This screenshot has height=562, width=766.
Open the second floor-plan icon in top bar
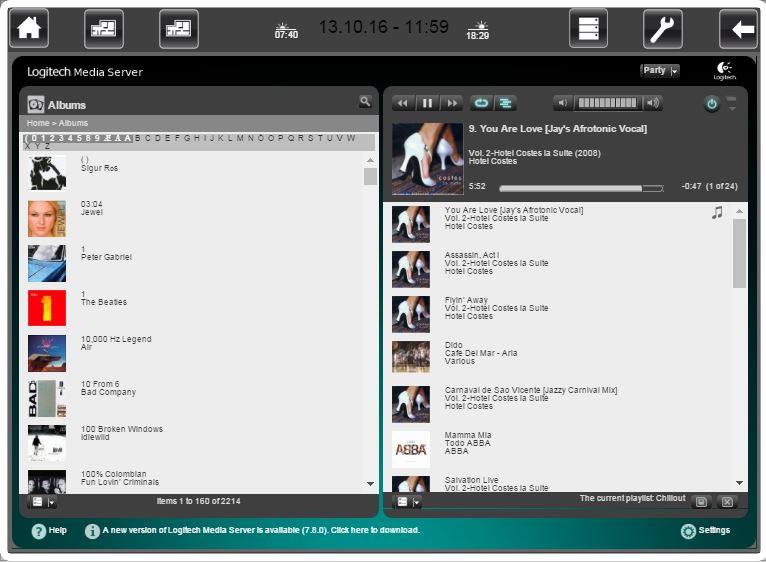[179, 29]
